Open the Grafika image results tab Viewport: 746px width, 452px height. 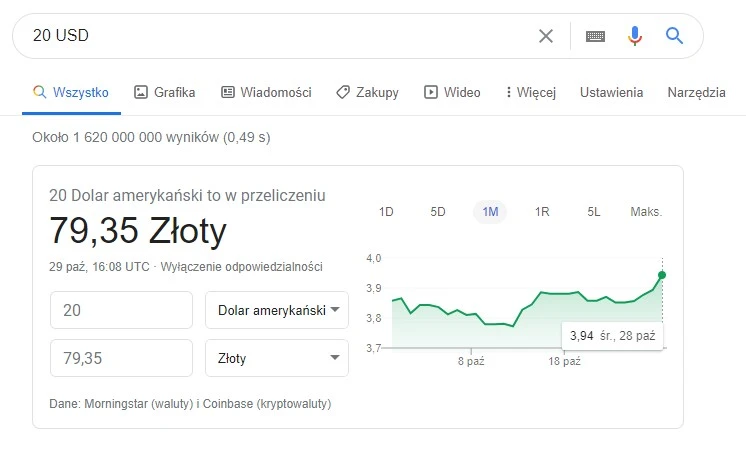tap(164, 93)
